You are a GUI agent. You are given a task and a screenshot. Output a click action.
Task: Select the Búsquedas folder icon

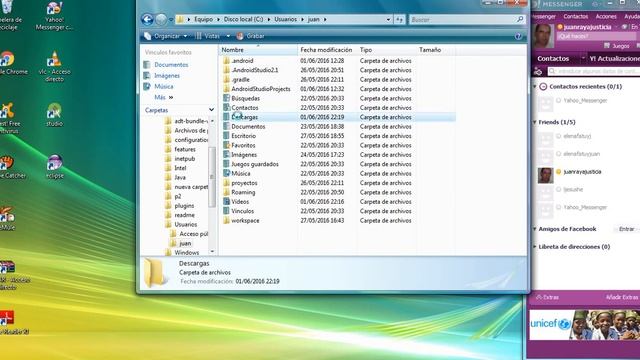coord(227,98)
